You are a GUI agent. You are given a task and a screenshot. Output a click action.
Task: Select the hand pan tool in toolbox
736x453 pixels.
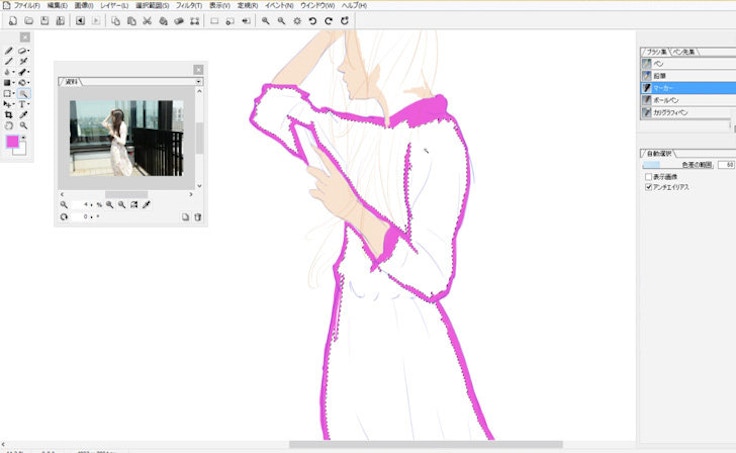coord(9,126)
